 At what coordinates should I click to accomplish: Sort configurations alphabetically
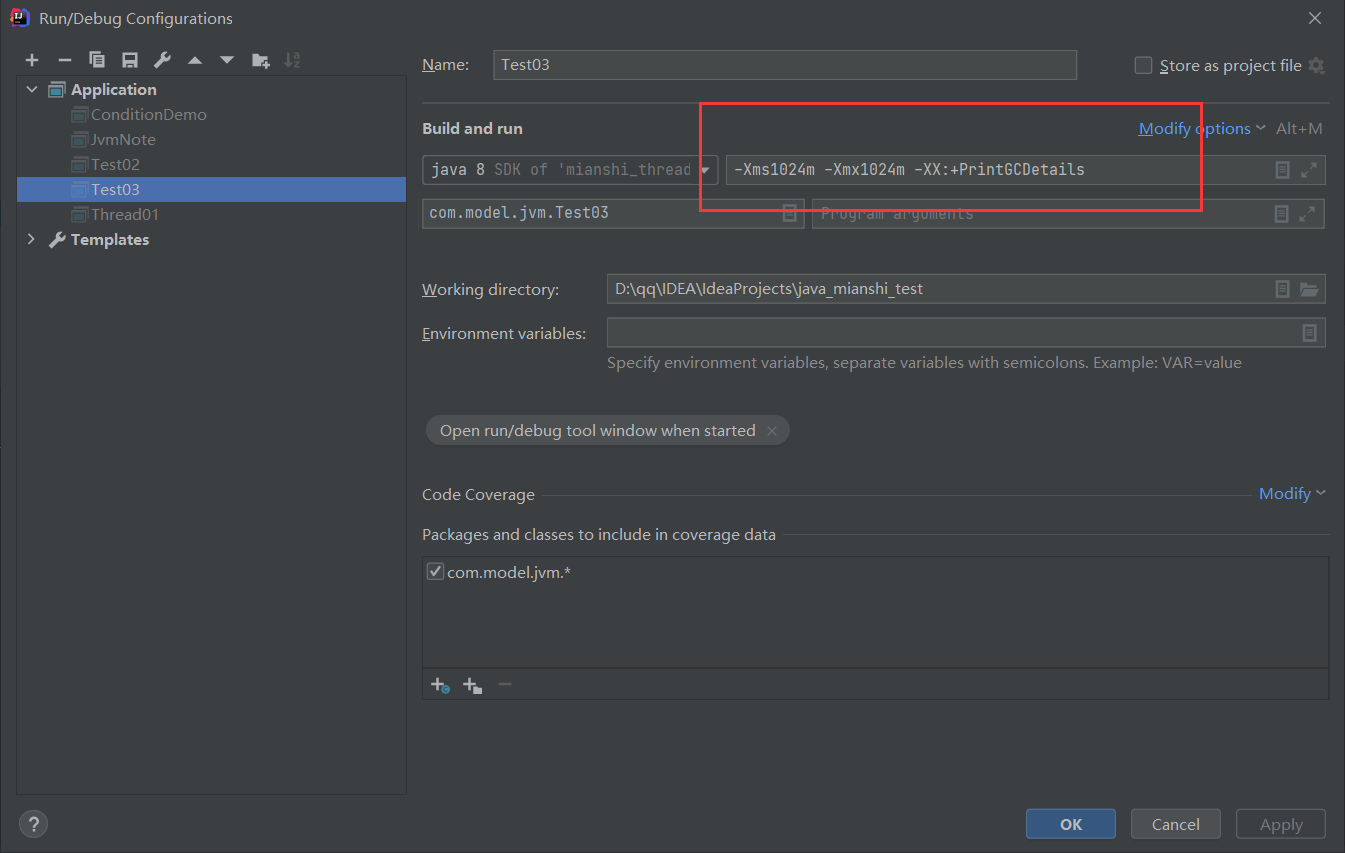click(x=292, y=60)
